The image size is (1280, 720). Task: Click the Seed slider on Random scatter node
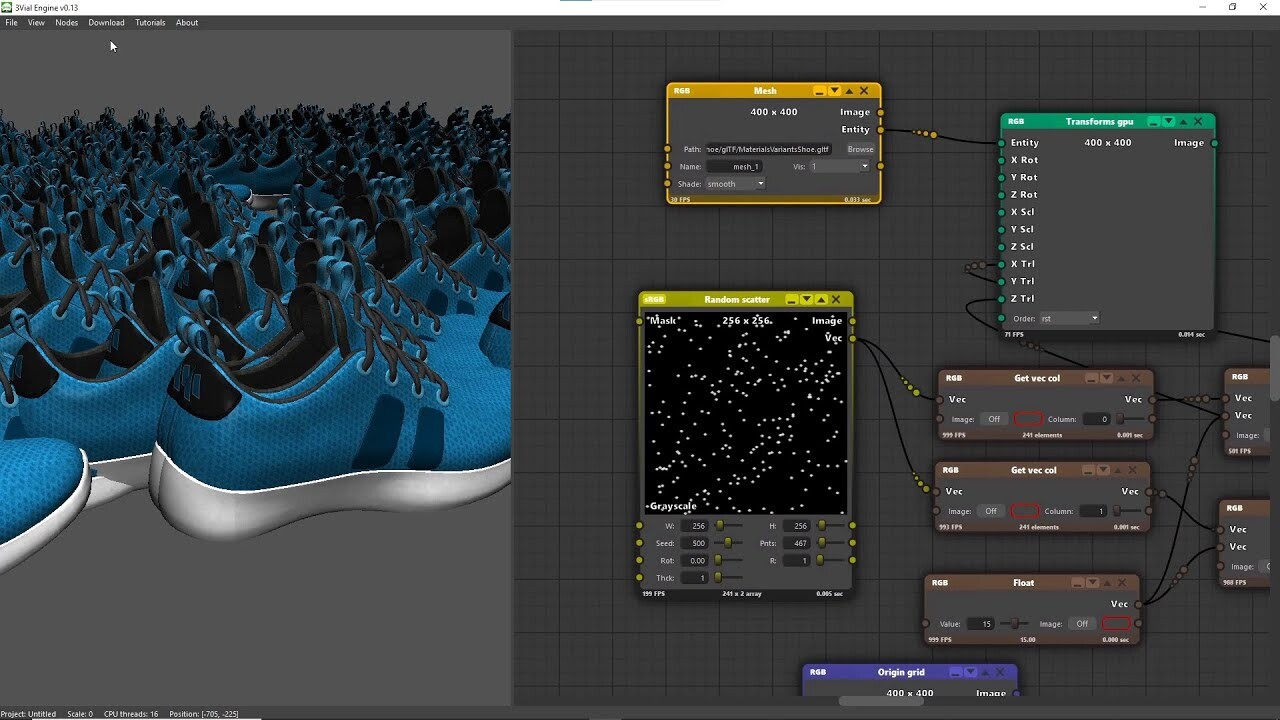730,543
